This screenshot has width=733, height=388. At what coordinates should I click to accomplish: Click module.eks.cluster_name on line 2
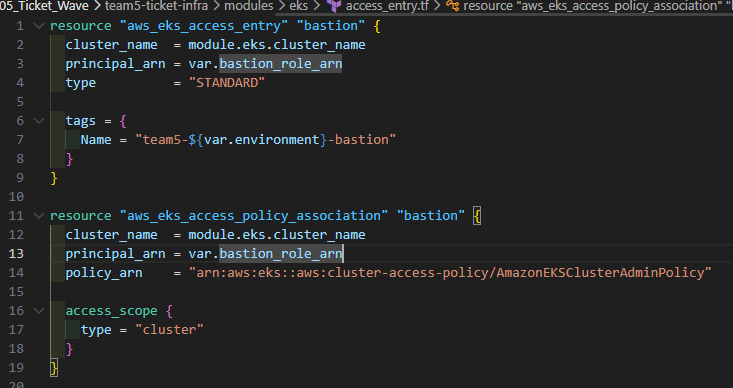pyautogui.click(x=277, y=45)
